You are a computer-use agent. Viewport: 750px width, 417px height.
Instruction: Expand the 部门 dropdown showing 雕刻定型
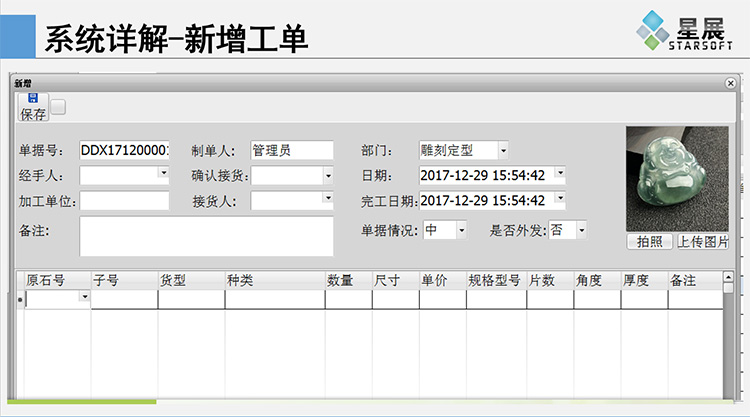tap(502, 150)
